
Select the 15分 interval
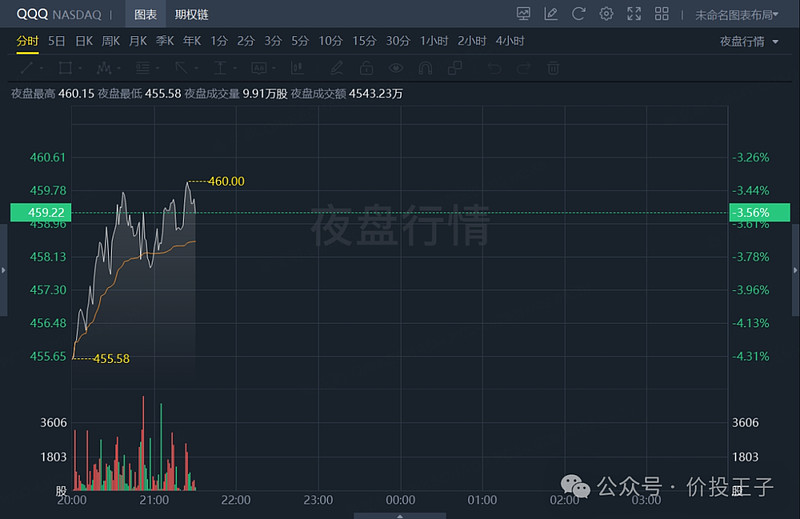[x=364, y=41]
